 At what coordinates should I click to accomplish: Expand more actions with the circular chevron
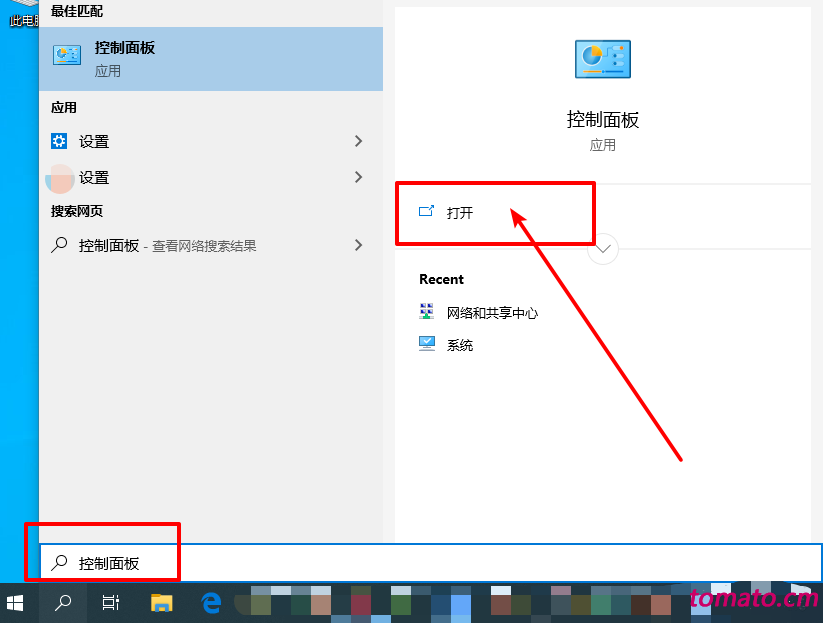603,249
